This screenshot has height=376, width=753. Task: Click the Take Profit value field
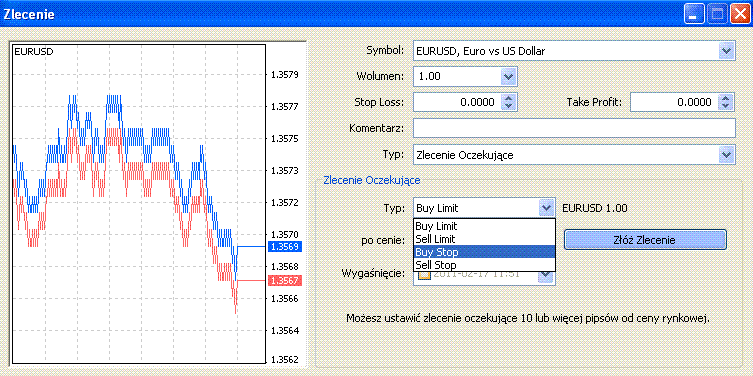674,102
